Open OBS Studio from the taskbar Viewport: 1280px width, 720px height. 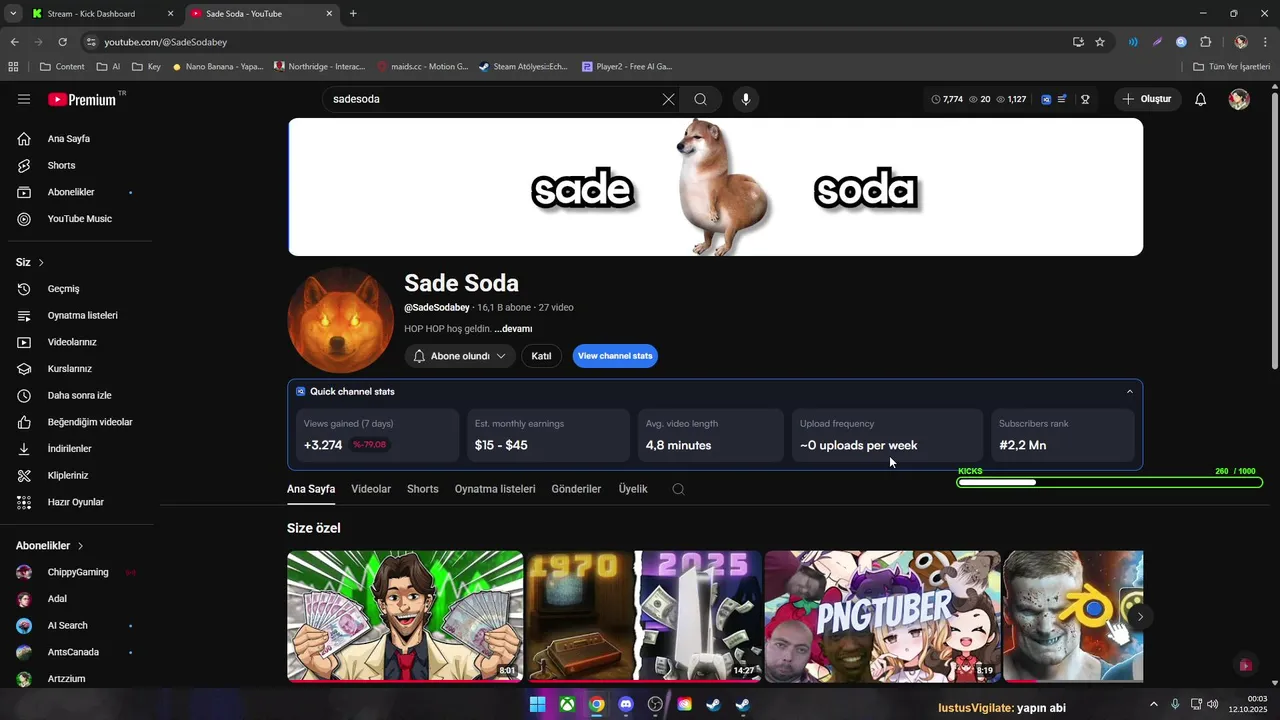(x=655, y=704)
